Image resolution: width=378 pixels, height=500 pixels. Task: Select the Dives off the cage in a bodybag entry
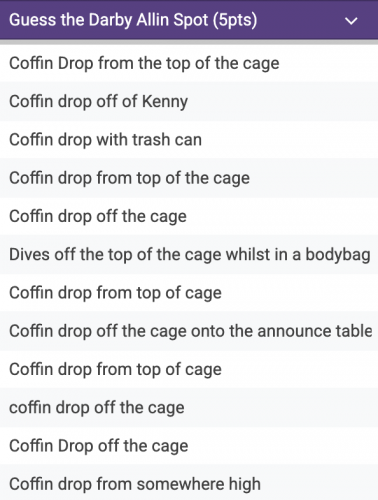coord(189,255)
